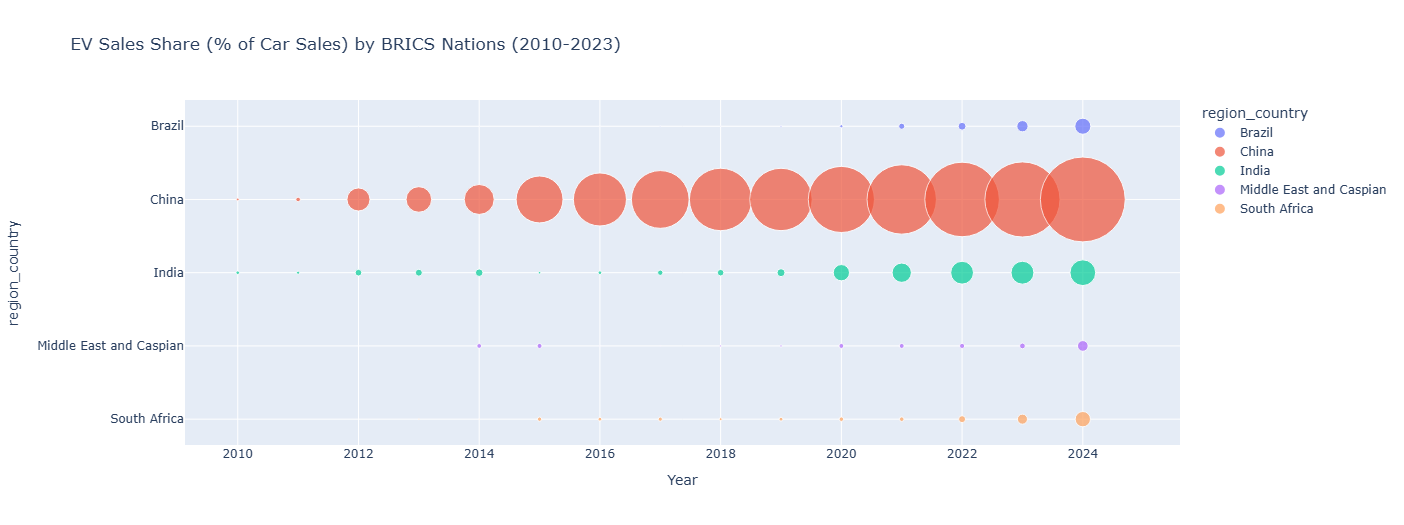Click the '2014' x-axis tick label
Image resolution: width=1404 pixels, height=525 pixels.
click(479, 454)
